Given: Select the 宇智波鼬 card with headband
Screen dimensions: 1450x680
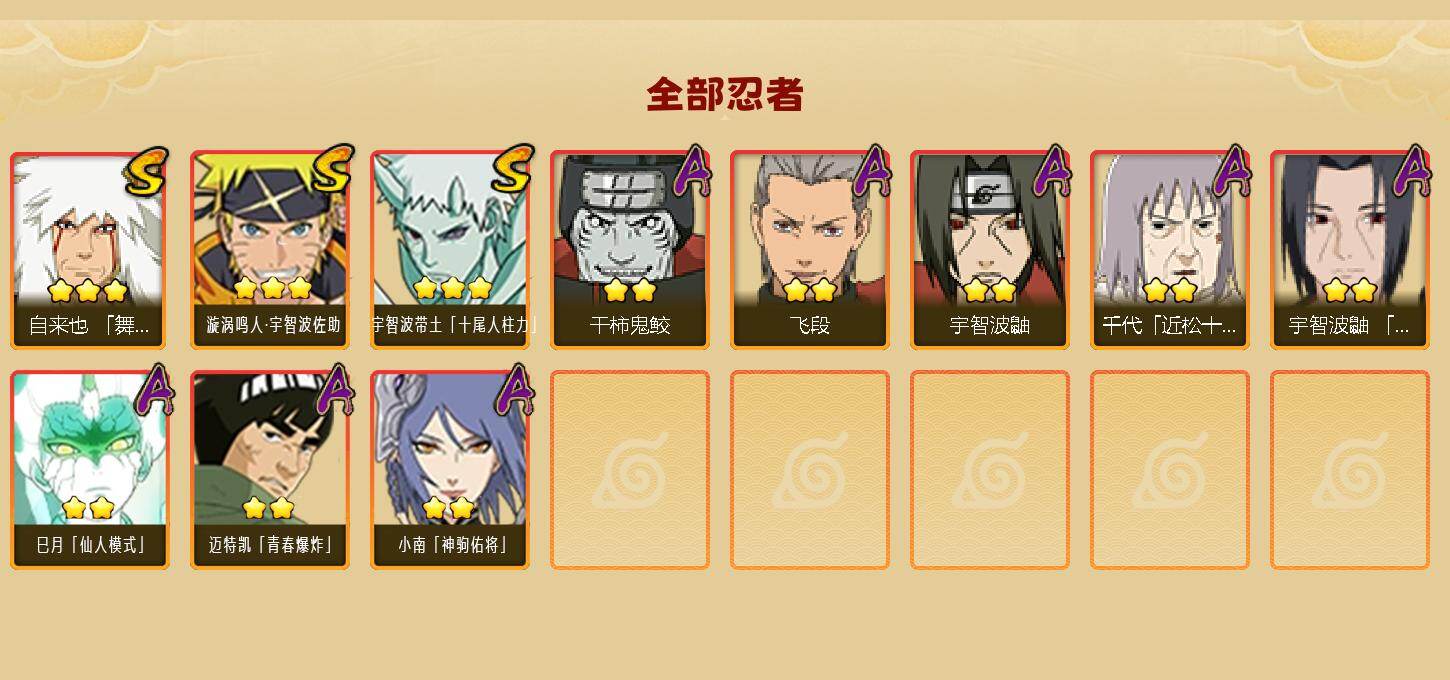Looking at the screenshot, I should click(990, 250).
